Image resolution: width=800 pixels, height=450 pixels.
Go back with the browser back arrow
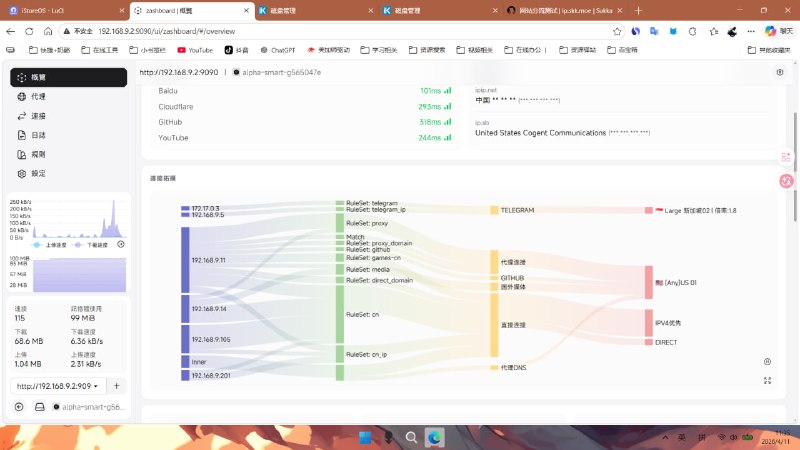tap(11, 31)
